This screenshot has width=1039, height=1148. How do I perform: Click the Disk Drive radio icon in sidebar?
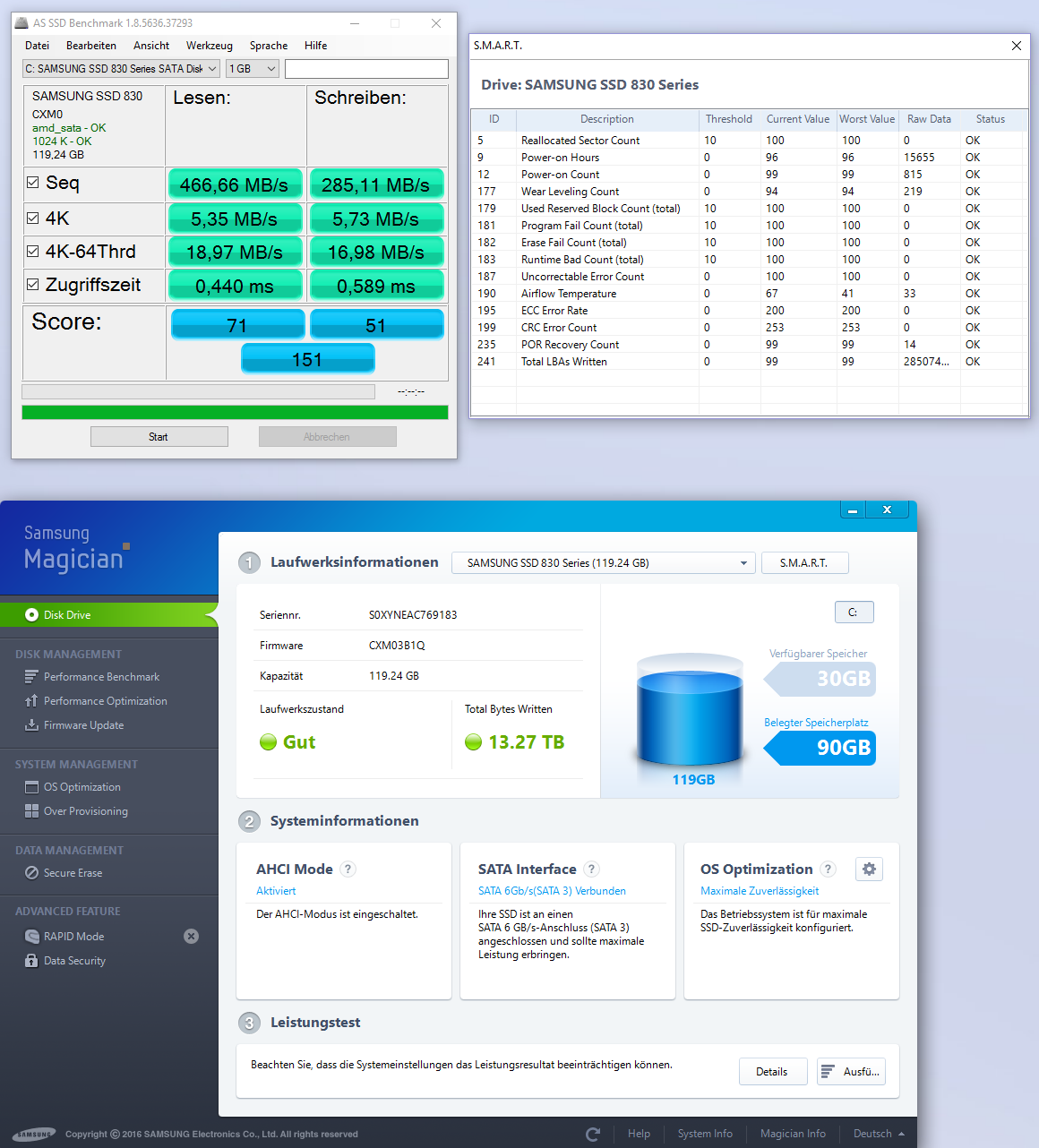tap(31, 615)
